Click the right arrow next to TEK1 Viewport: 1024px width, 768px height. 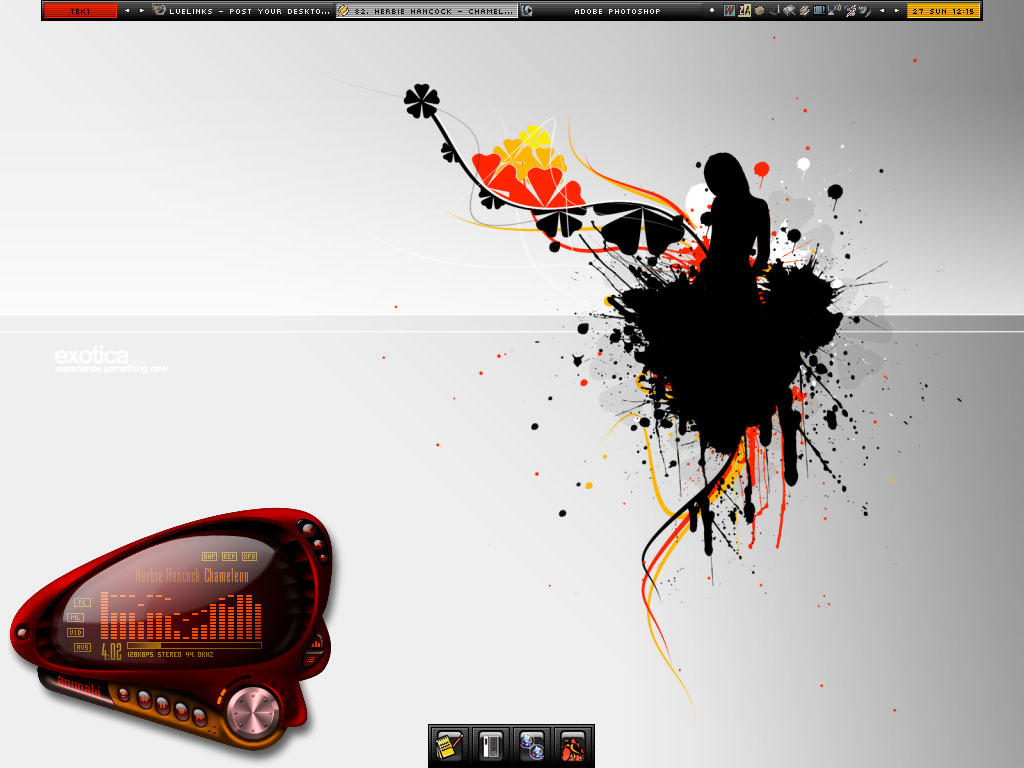(x=142, y=10)
